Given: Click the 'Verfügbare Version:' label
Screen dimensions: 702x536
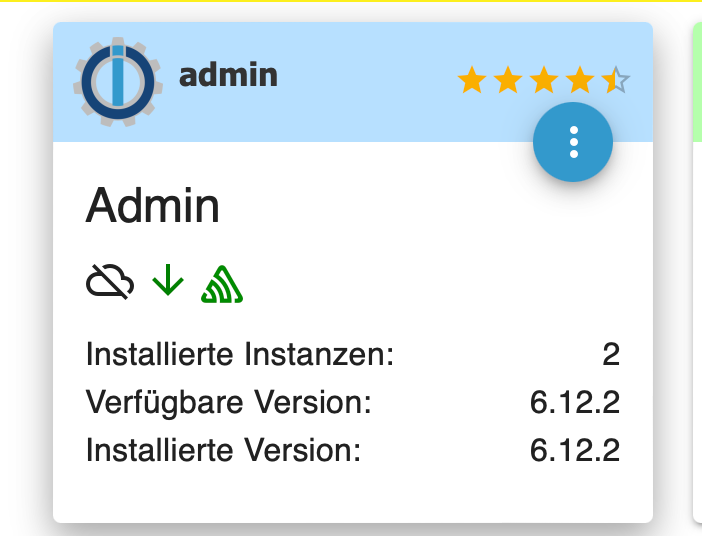Looking at the screenshot, I should point(228,402).
